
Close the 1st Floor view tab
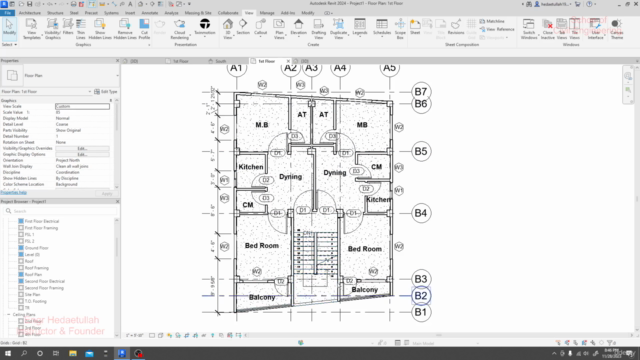click(288, 61)
